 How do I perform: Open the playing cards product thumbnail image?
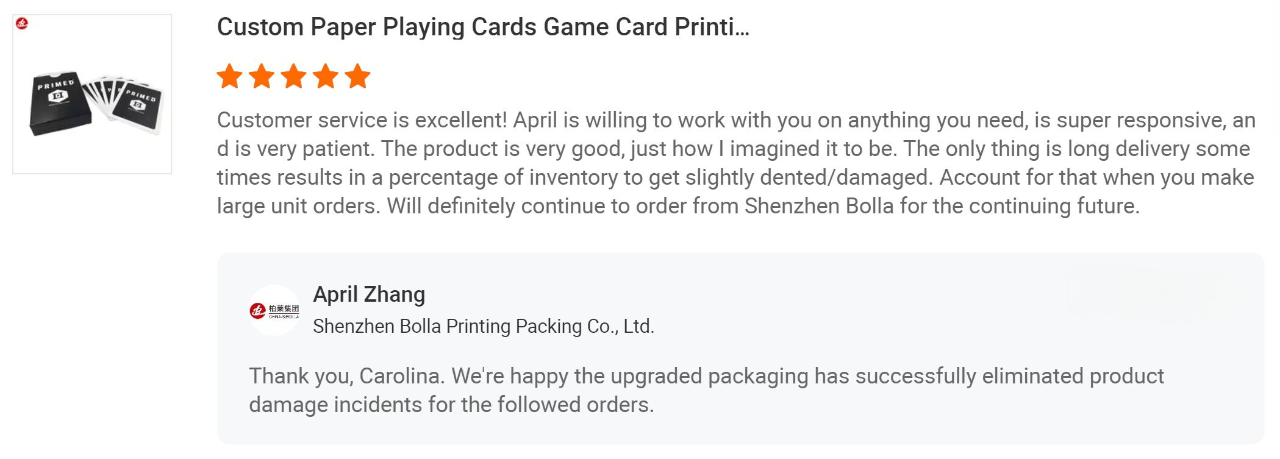[x=92, y=94]
